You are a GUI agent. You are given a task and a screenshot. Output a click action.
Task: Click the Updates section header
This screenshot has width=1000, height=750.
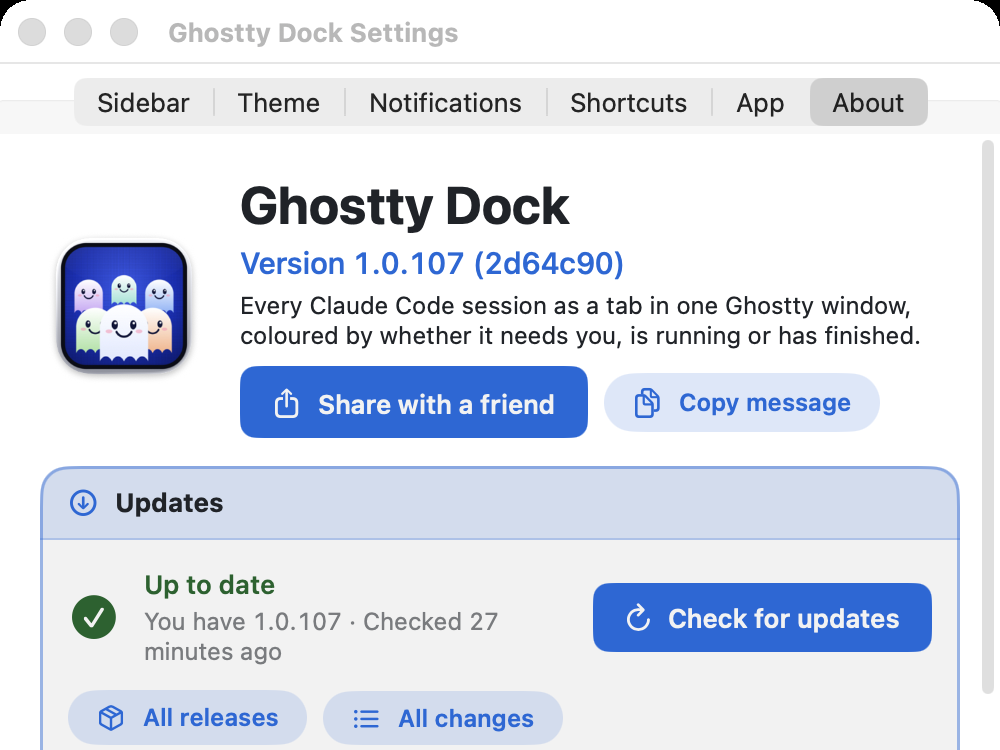(x=500, y=503)
